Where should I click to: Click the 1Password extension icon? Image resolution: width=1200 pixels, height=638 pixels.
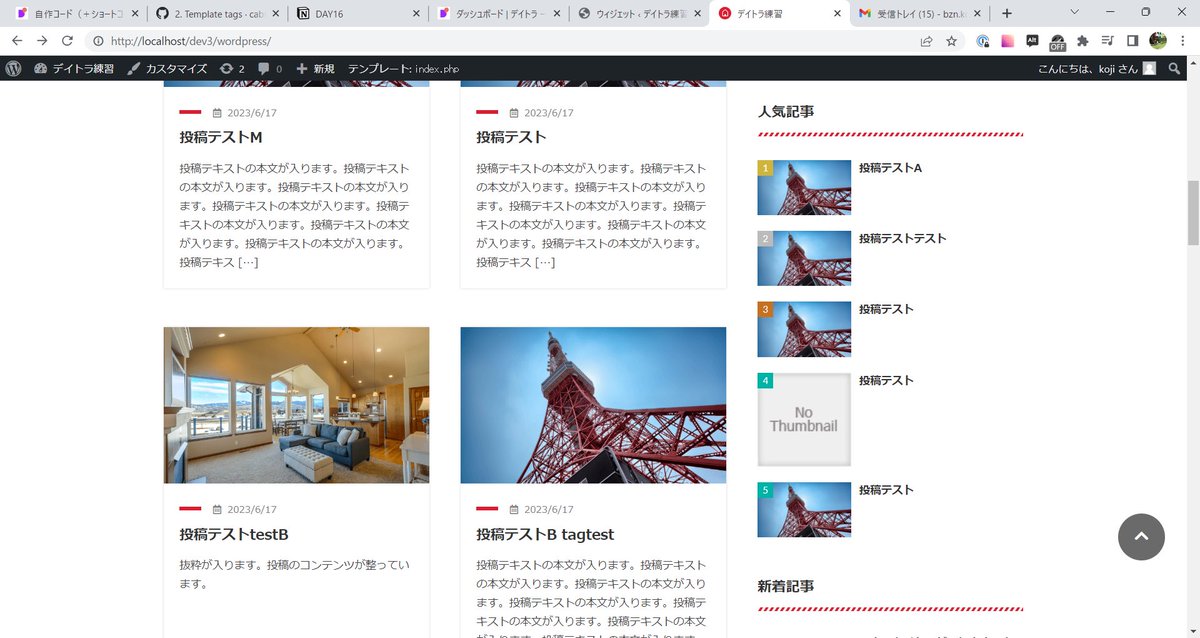pyautogui.click(x=981, y=41)
